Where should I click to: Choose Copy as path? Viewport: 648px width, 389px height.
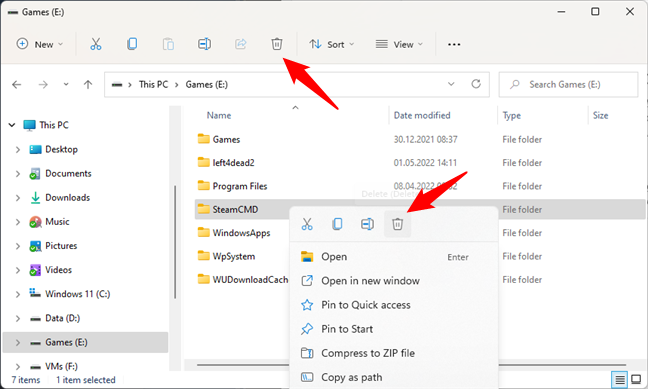pos(394,377)
